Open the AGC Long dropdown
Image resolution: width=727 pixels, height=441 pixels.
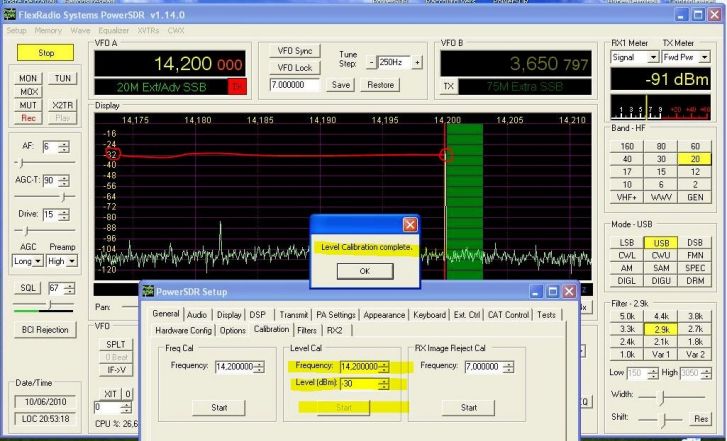[x=27, y=261]
